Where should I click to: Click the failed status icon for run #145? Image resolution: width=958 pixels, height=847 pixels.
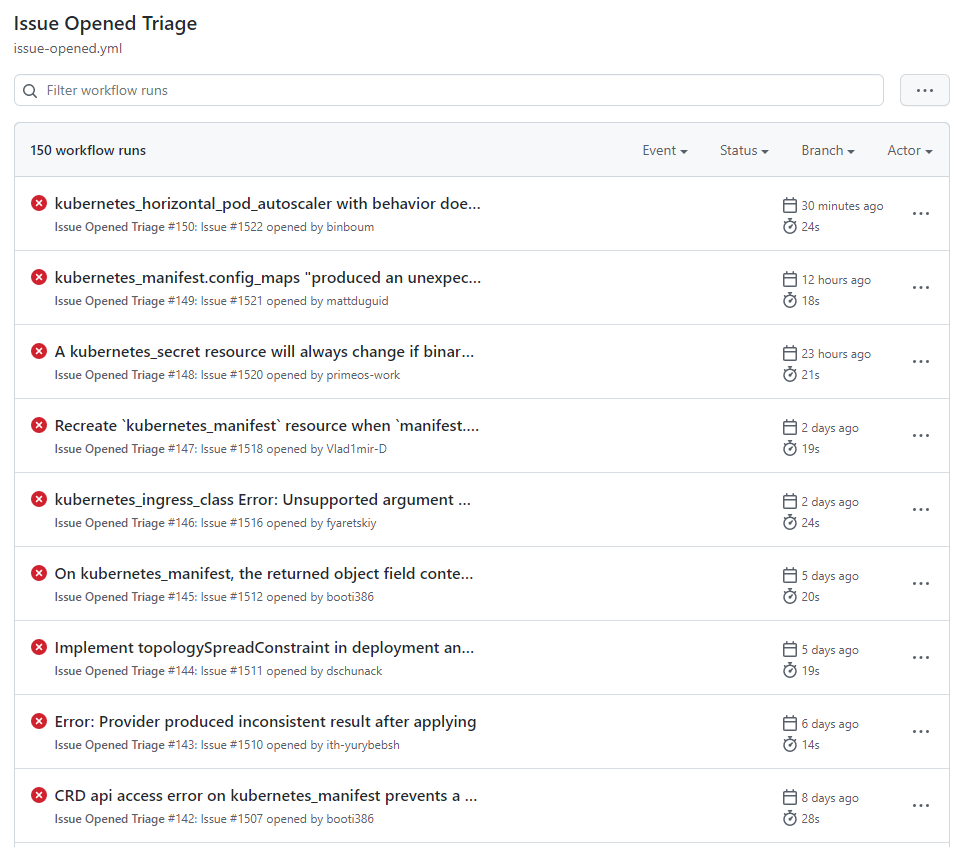click(39, 573)
